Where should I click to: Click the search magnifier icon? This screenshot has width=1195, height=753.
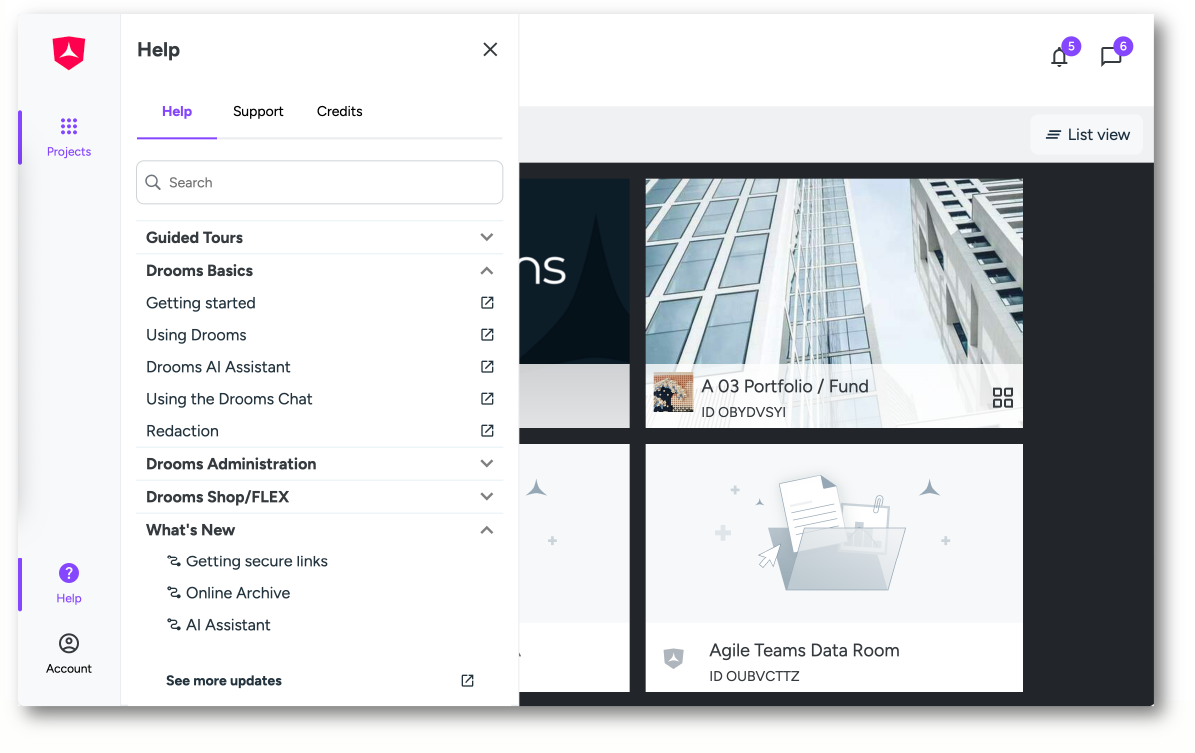(152, 182)
